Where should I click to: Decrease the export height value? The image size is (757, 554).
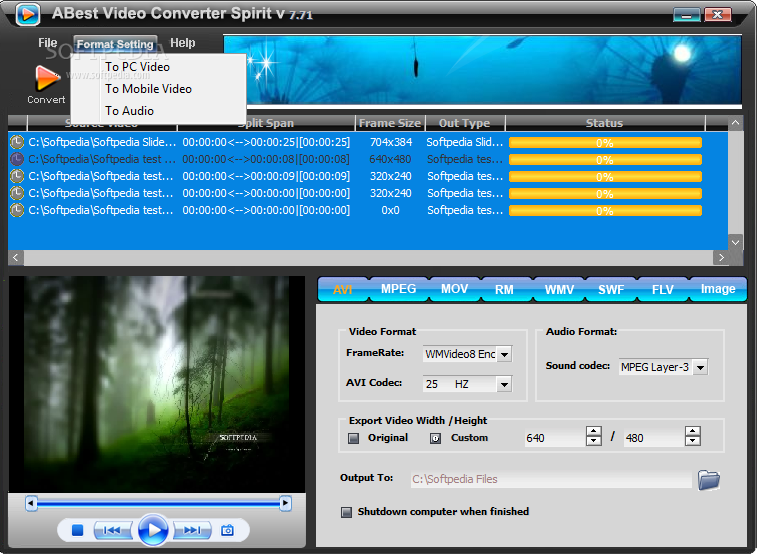[x=693, y=441]
